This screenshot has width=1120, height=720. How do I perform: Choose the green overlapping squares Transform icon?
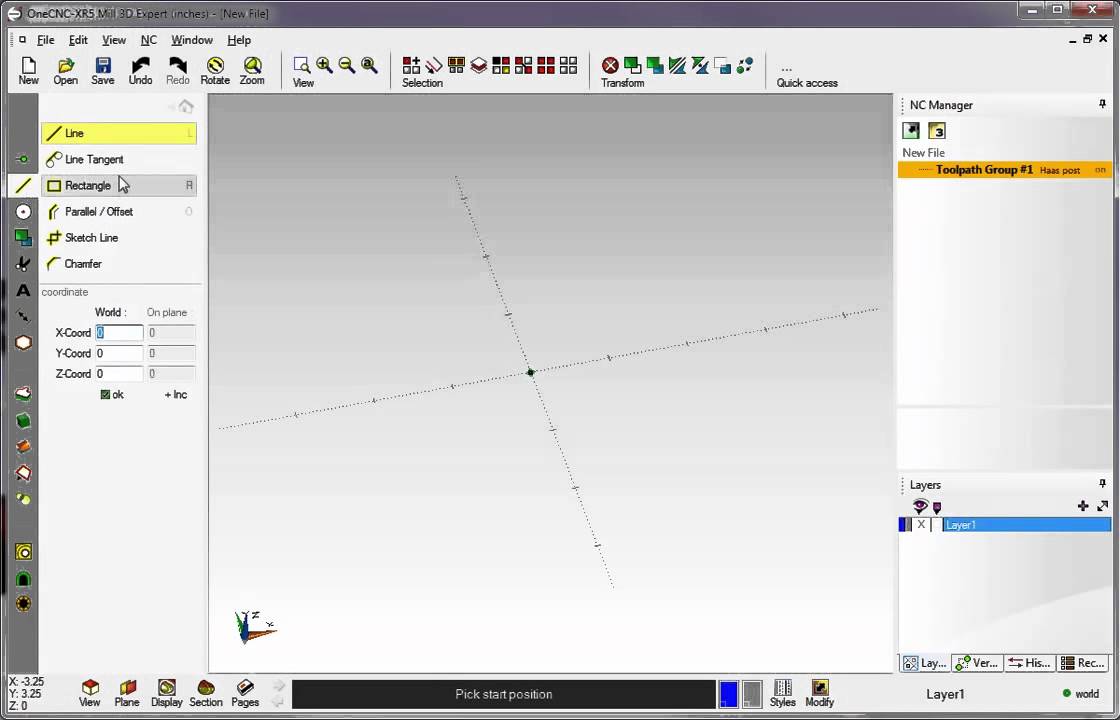tap(632, 66)
